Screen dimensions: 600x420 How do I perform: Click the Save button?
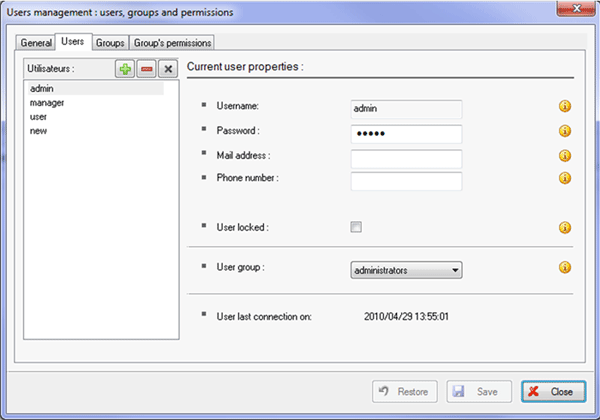click(x=479, y=391)
